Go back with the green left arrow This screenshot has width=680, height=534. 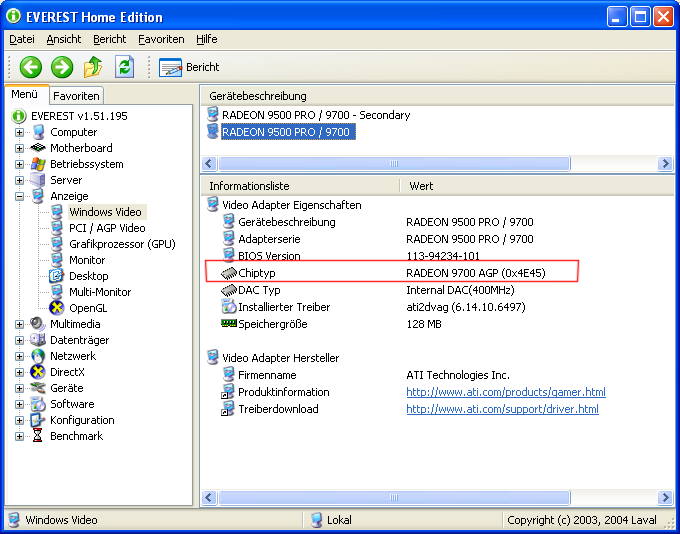coord(31,67)
